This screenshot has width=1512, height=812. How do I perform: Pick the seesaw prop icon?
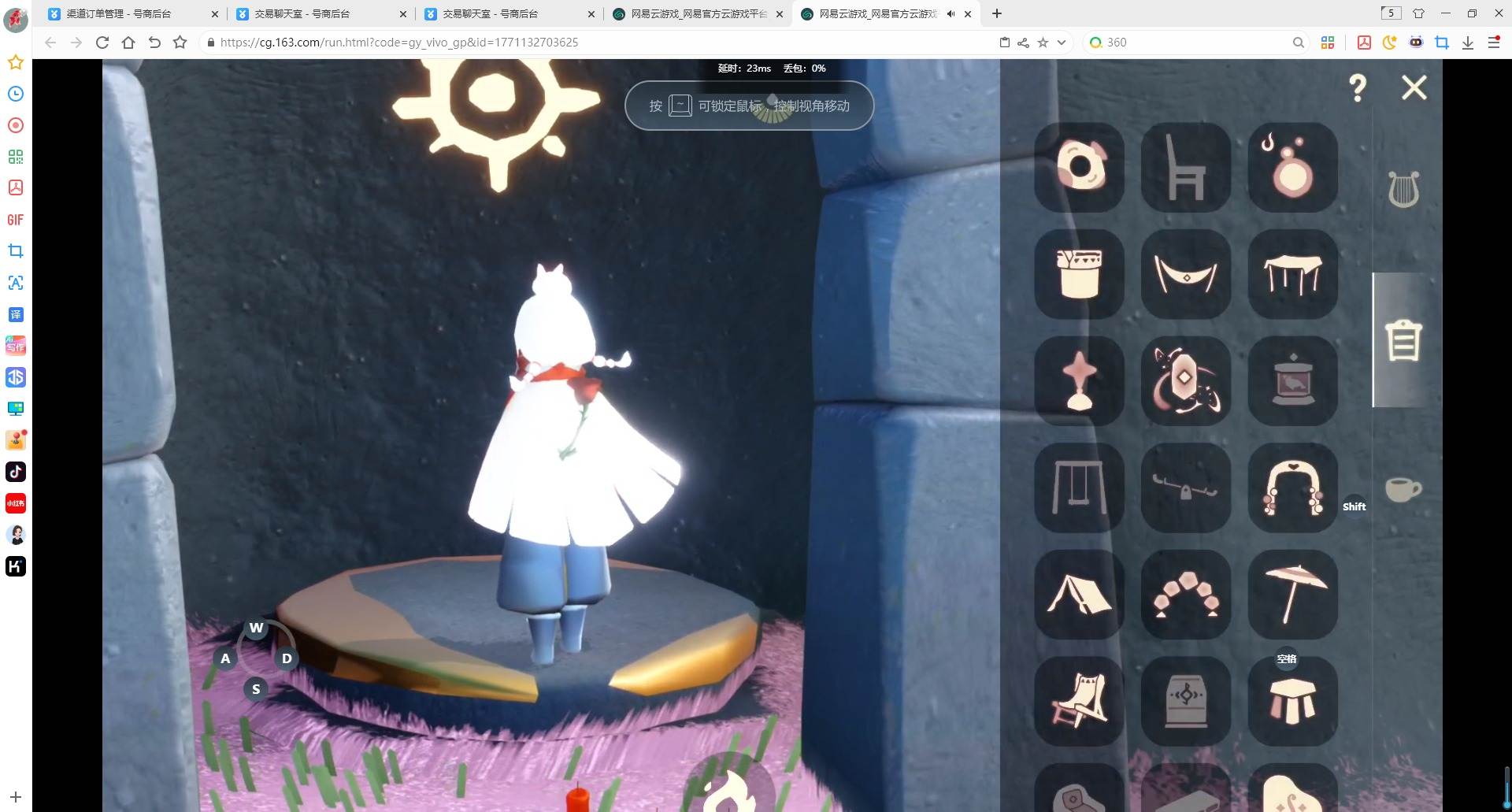pyautogui.click(x=1186, y=488)
